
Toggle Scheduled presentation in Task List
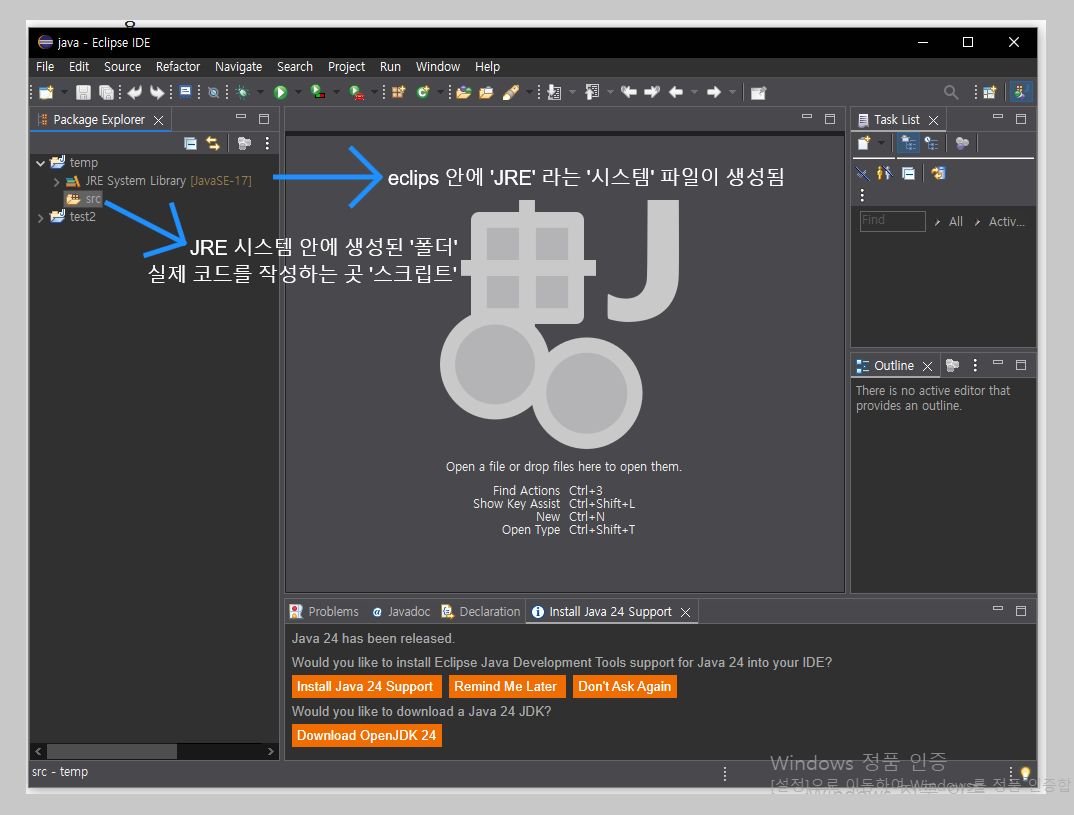tap(932, 143)
